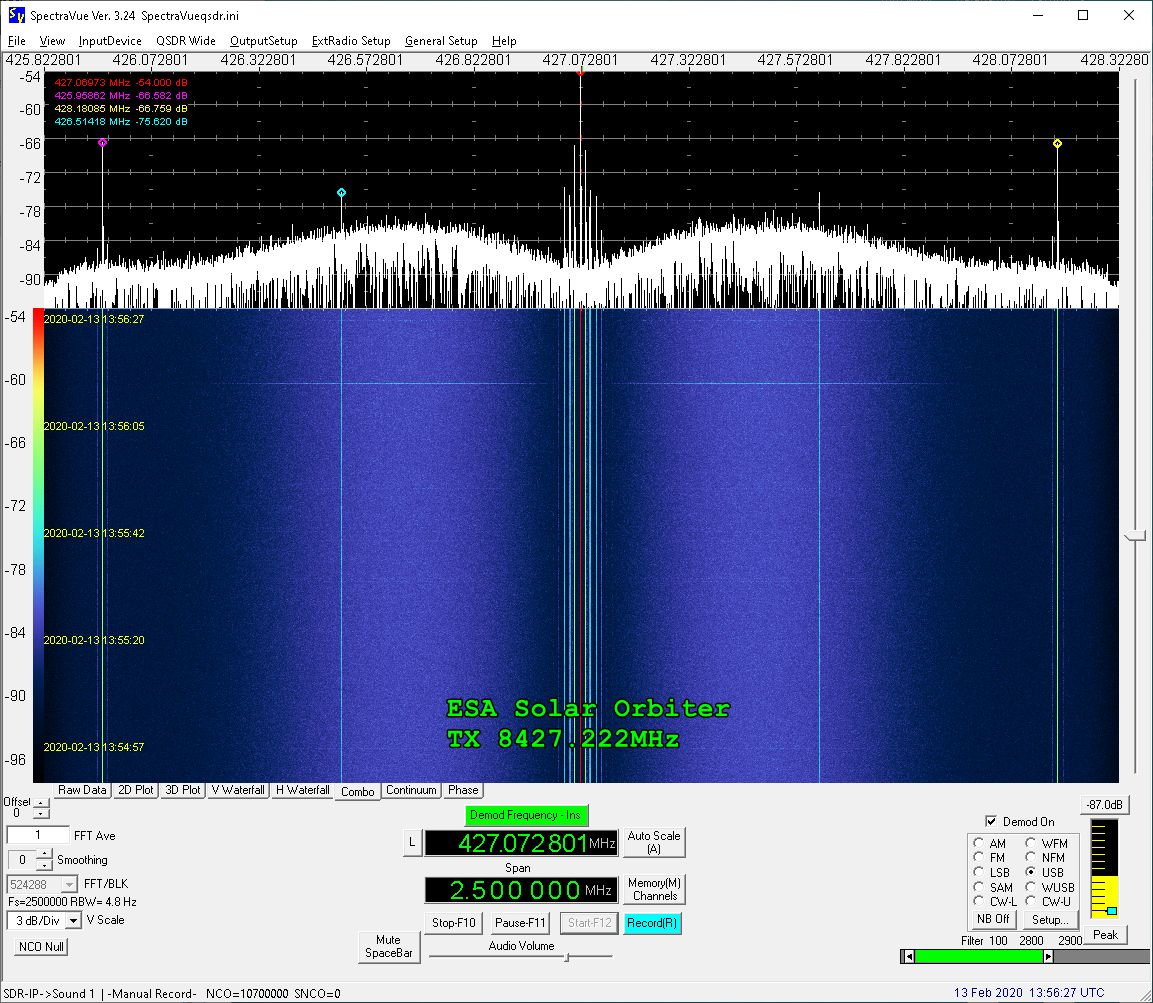The width and height of the screenshot is (1153, 1003).
Task: Select WUSB demodulation mode
Action: tap(1030, 887)
